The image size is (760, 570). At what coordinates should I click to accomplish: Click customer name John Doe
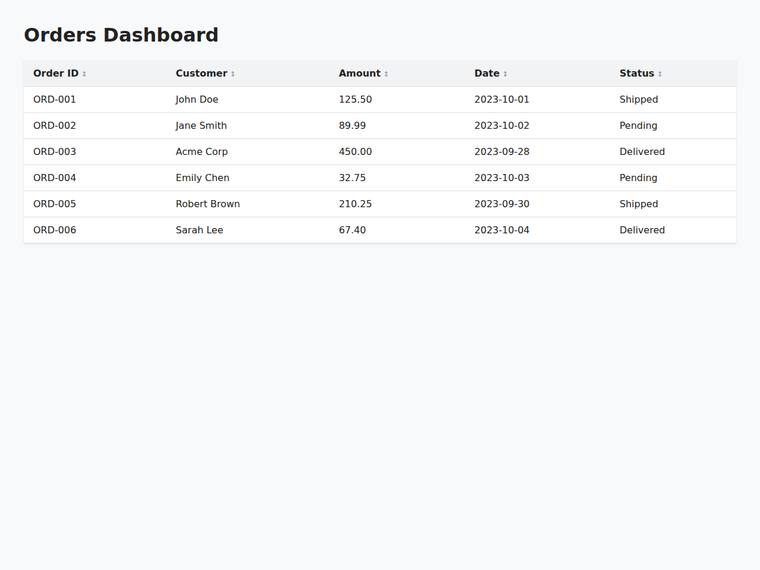197,99
